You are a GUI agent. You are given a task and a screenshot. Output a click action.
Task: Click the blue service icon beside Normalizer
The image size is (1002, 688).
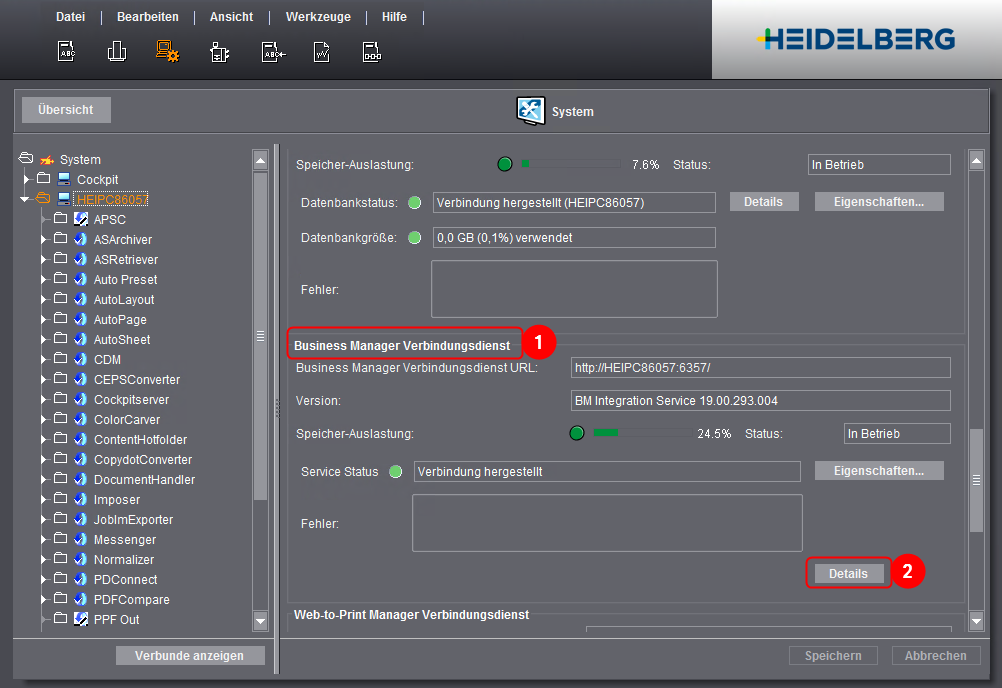point(81,560)
